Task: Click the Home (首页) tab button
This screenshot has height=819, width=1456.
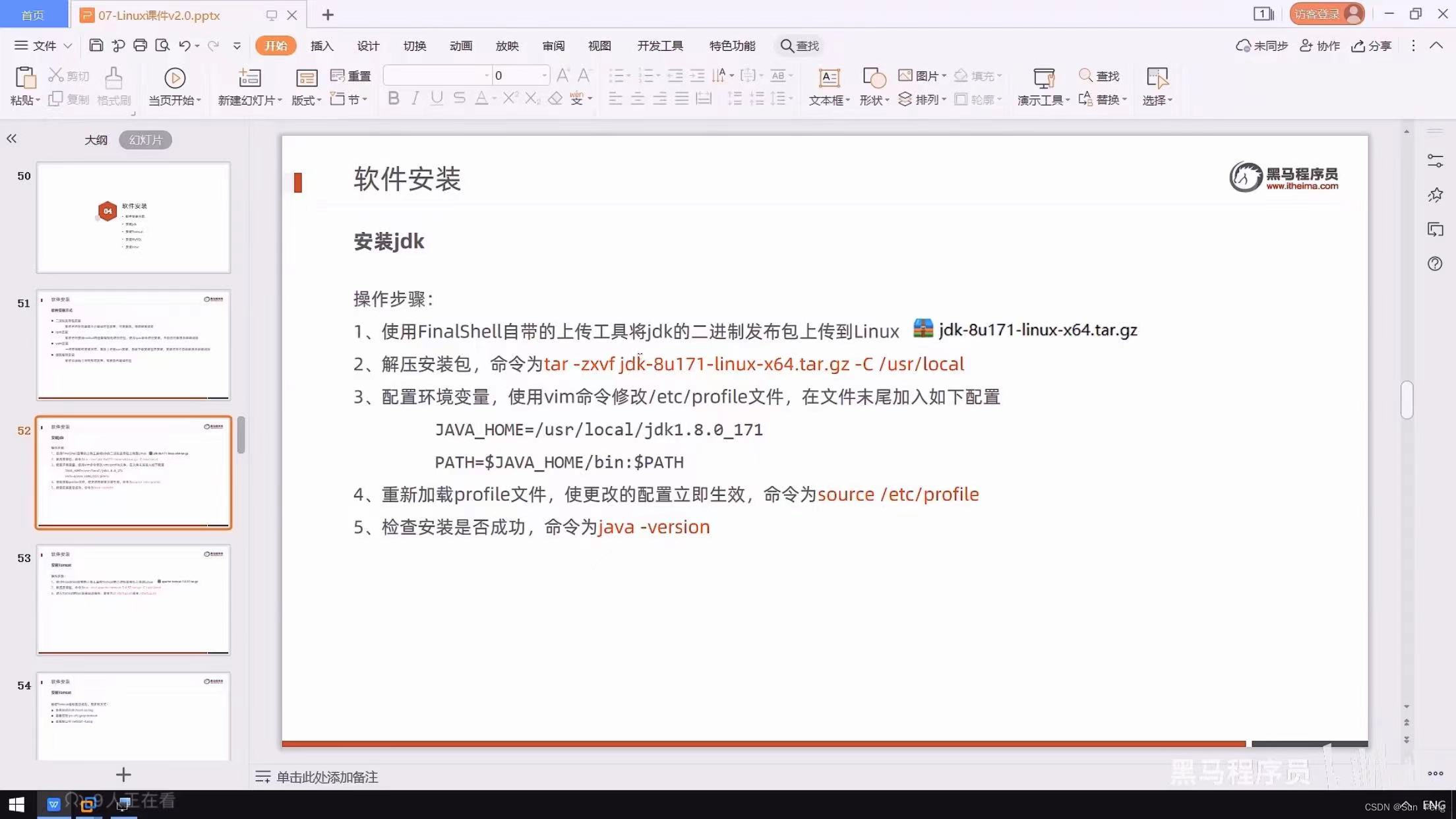Action: pyautogui.click(x=33, y=14)
